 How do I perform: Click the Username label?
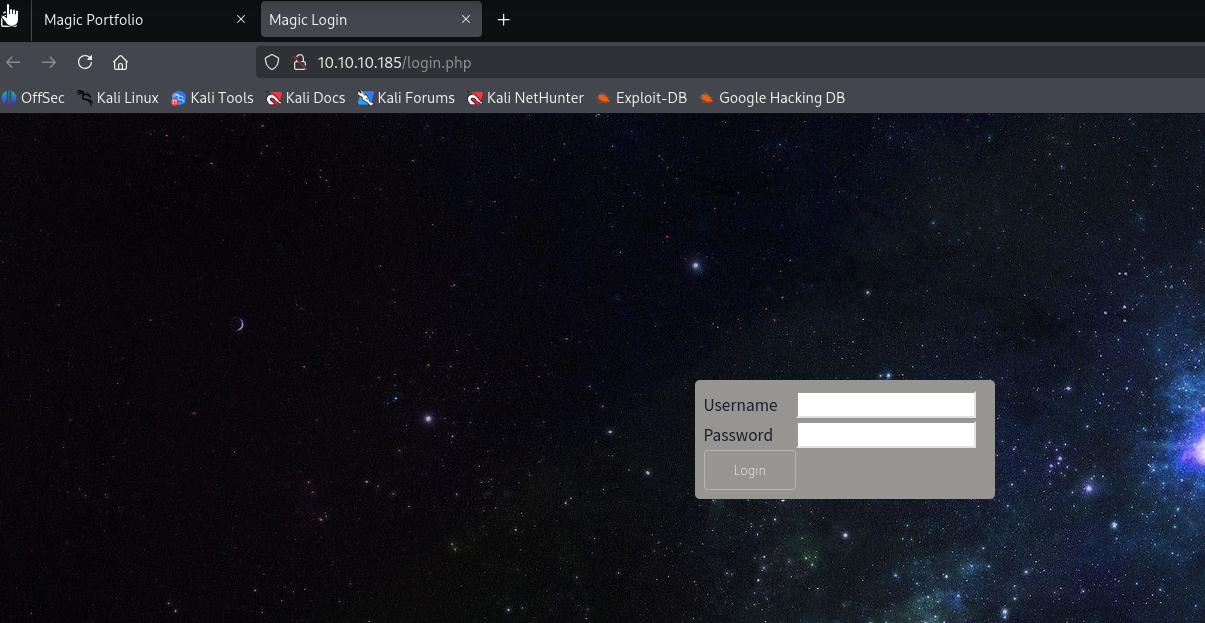tap(740, 405)
